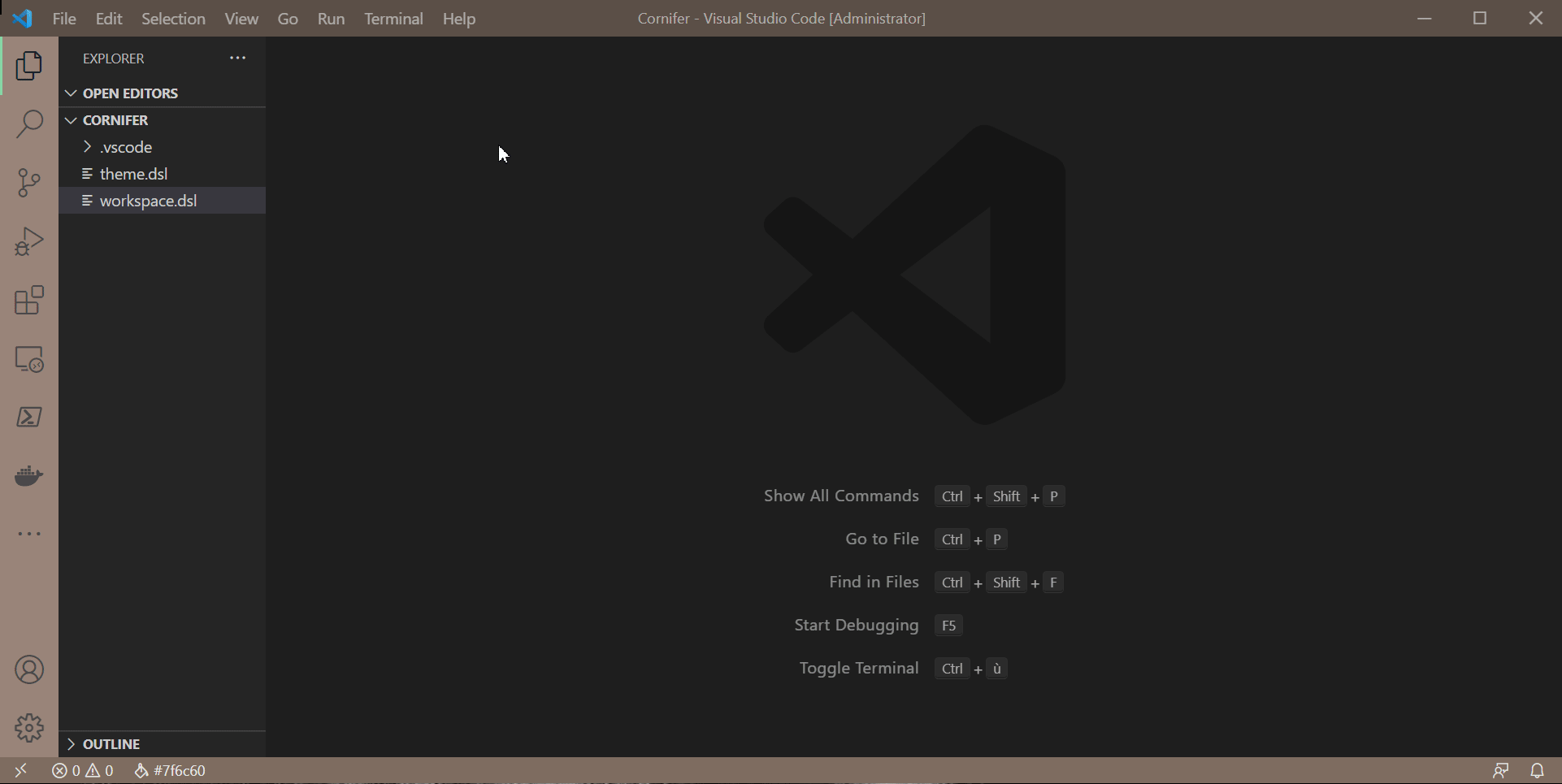Viewport: 1562px width, 784px height.
Task: Open the File menu
Action: click(x=64, y=19)
